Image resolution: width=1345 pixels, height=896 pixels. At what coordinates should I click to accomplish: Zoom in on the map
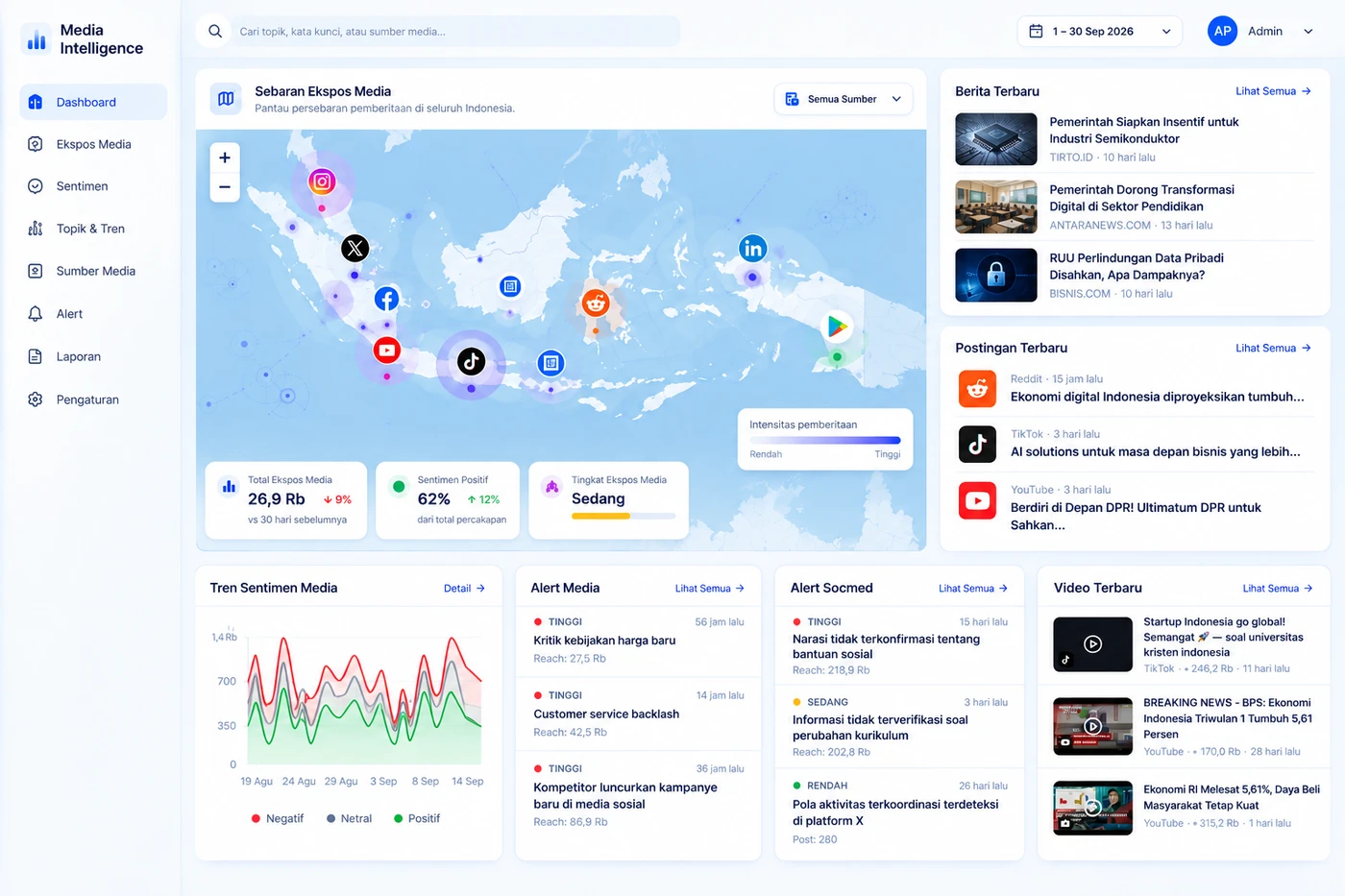click(x=225, y=157)
